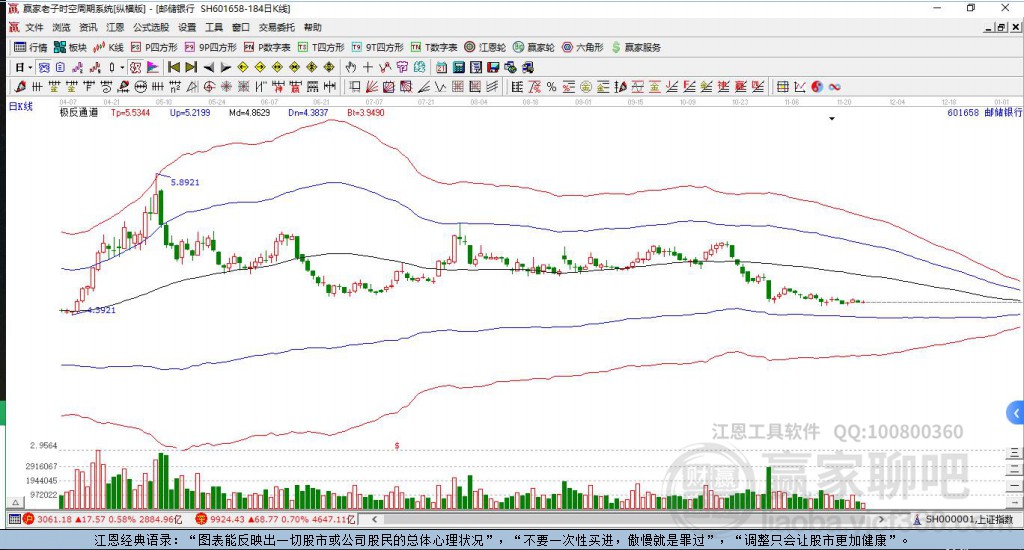
Task: Switch to K线 chart view
Action: tap(108, 47)
